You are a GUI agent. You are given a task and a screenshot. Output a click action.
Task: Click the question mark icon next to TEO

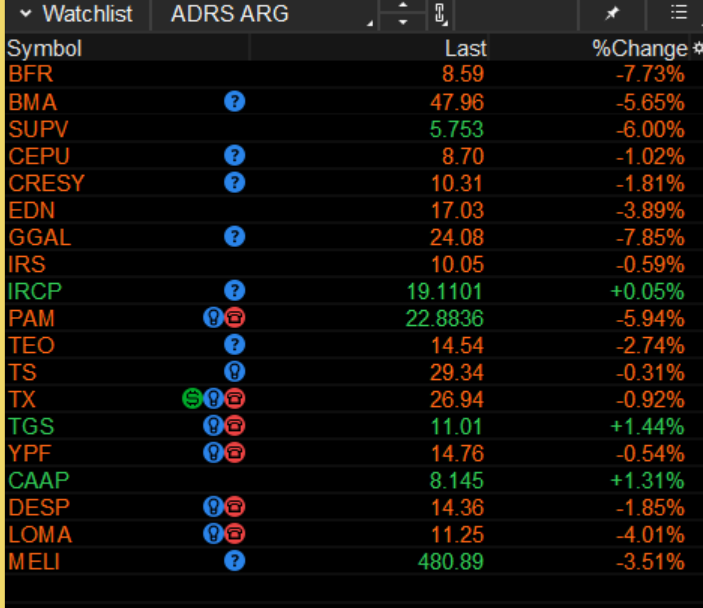tap(234, 345)
